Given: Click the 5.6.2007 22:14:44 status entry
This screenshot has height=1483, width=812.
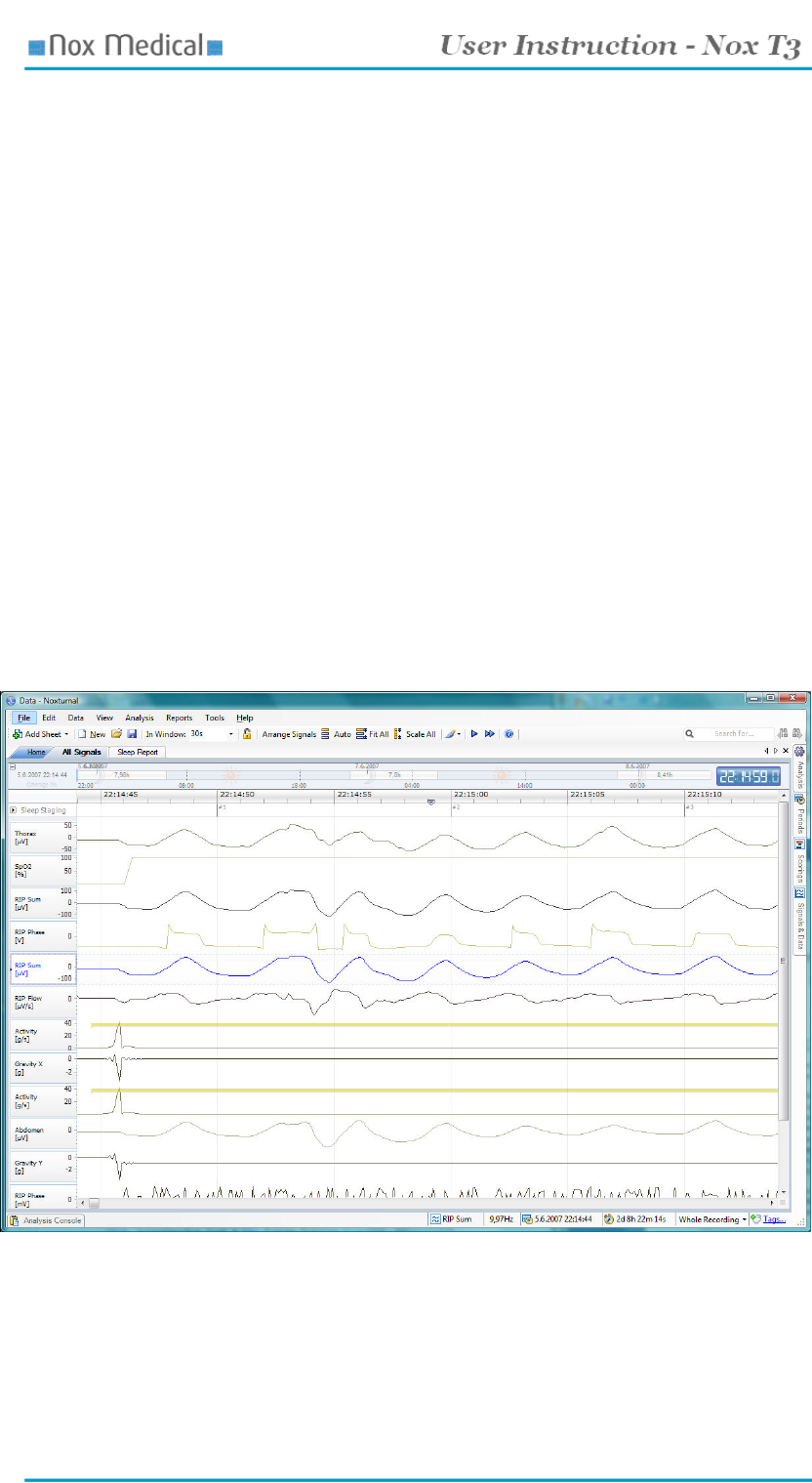Looking at the screenshot, I should (558, 1219).
